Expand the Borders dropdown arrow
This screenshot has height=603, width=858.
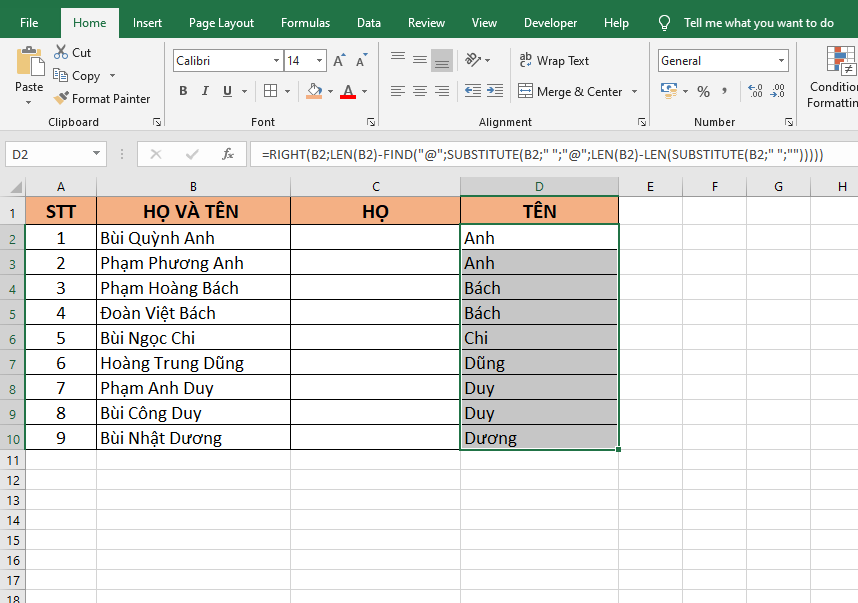287,91
